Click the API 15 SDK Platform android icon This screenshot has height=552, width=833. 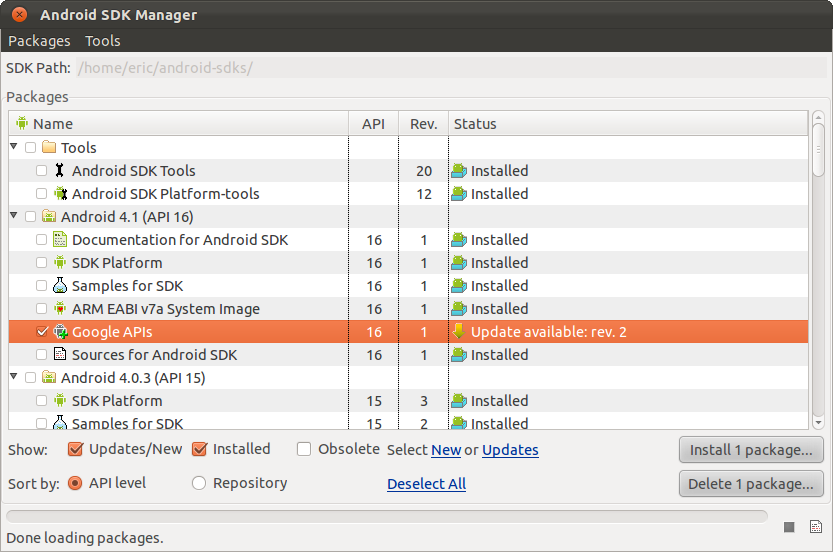click(60, 401)
